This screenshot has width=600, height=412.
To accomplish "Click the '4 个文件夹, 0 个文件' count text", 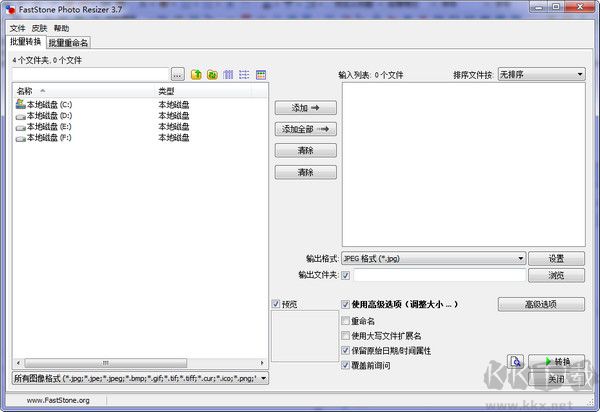I will (47, 60).
